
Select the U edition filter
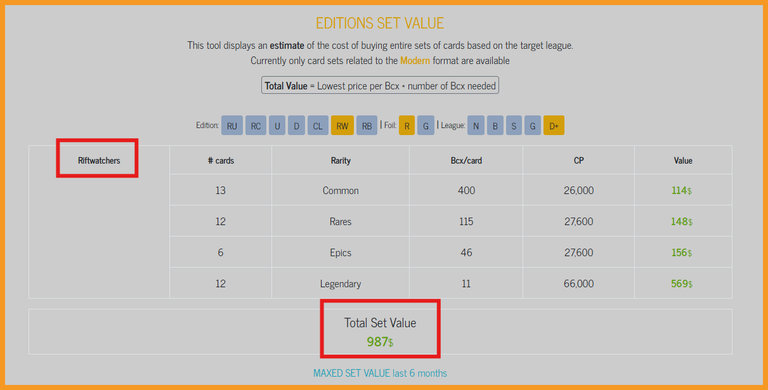tap(277, 125)
